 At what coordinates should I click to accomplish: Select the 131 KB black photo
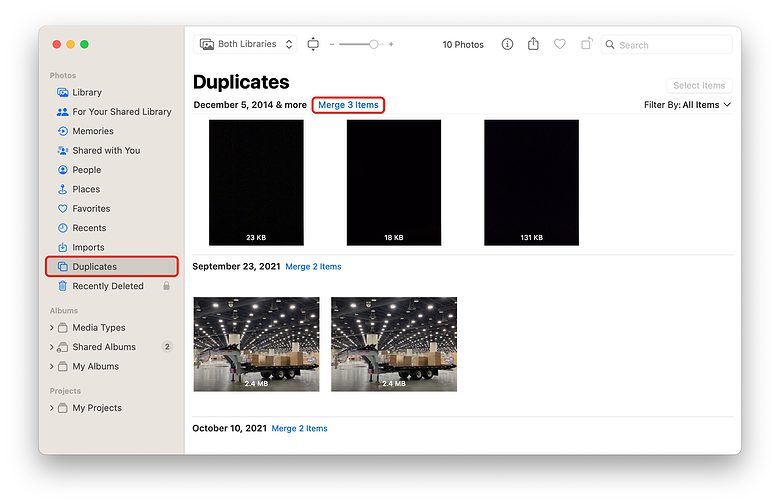tap(531, 183)
